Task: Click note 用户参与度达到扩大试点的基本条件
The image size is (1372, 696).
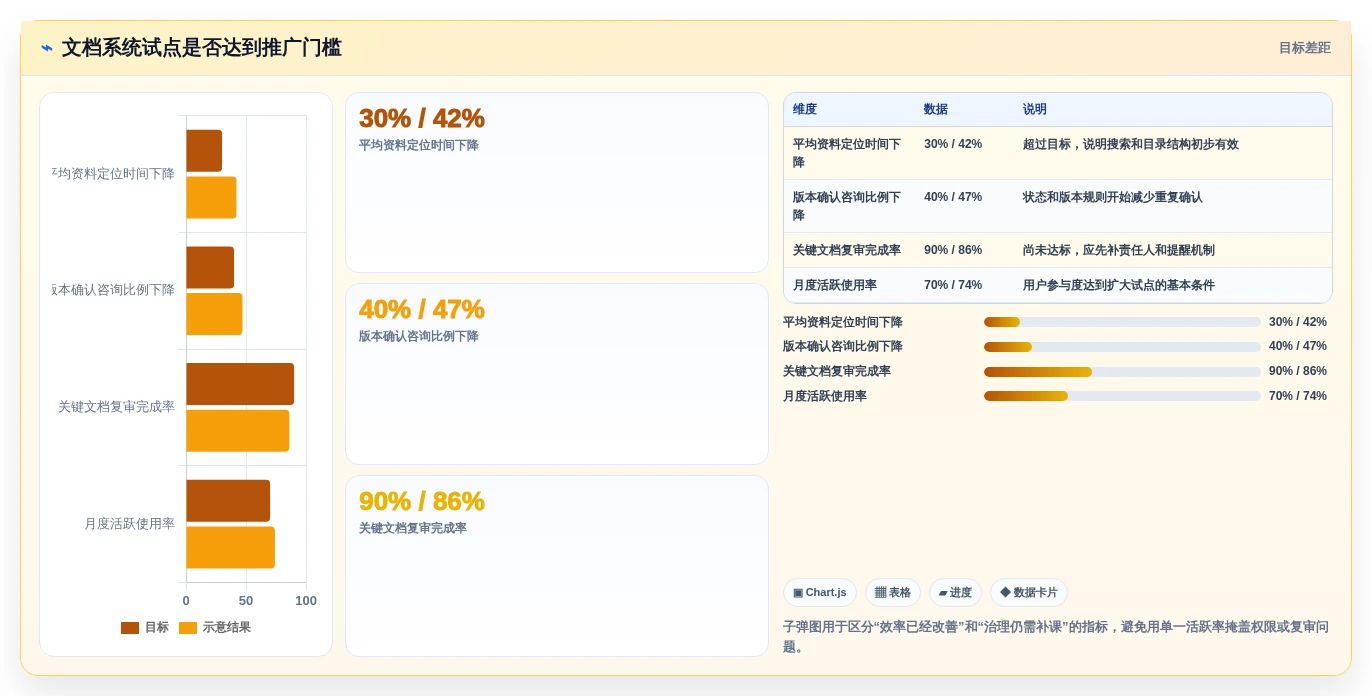Action: pos(1119,285)
